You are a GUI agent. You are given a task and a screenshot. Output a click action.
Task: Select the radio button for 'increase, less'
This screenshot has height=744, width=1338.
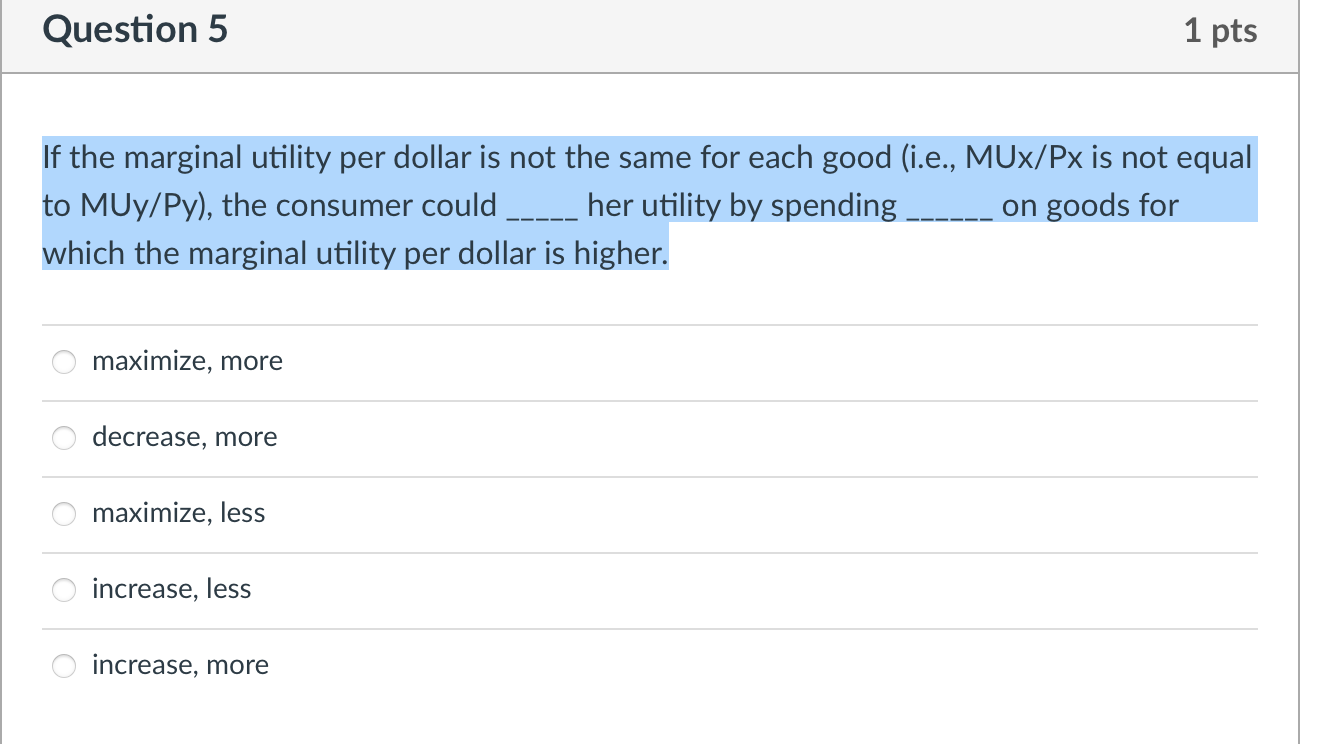63,590
